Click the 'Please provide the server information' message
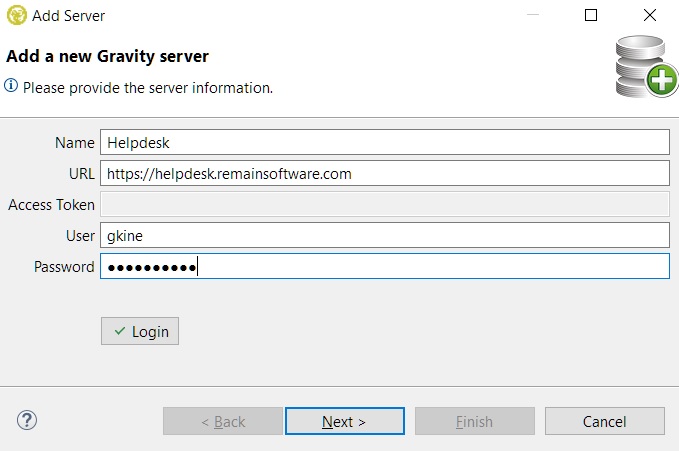Screen dimensions: 679x451 [148, 88]
